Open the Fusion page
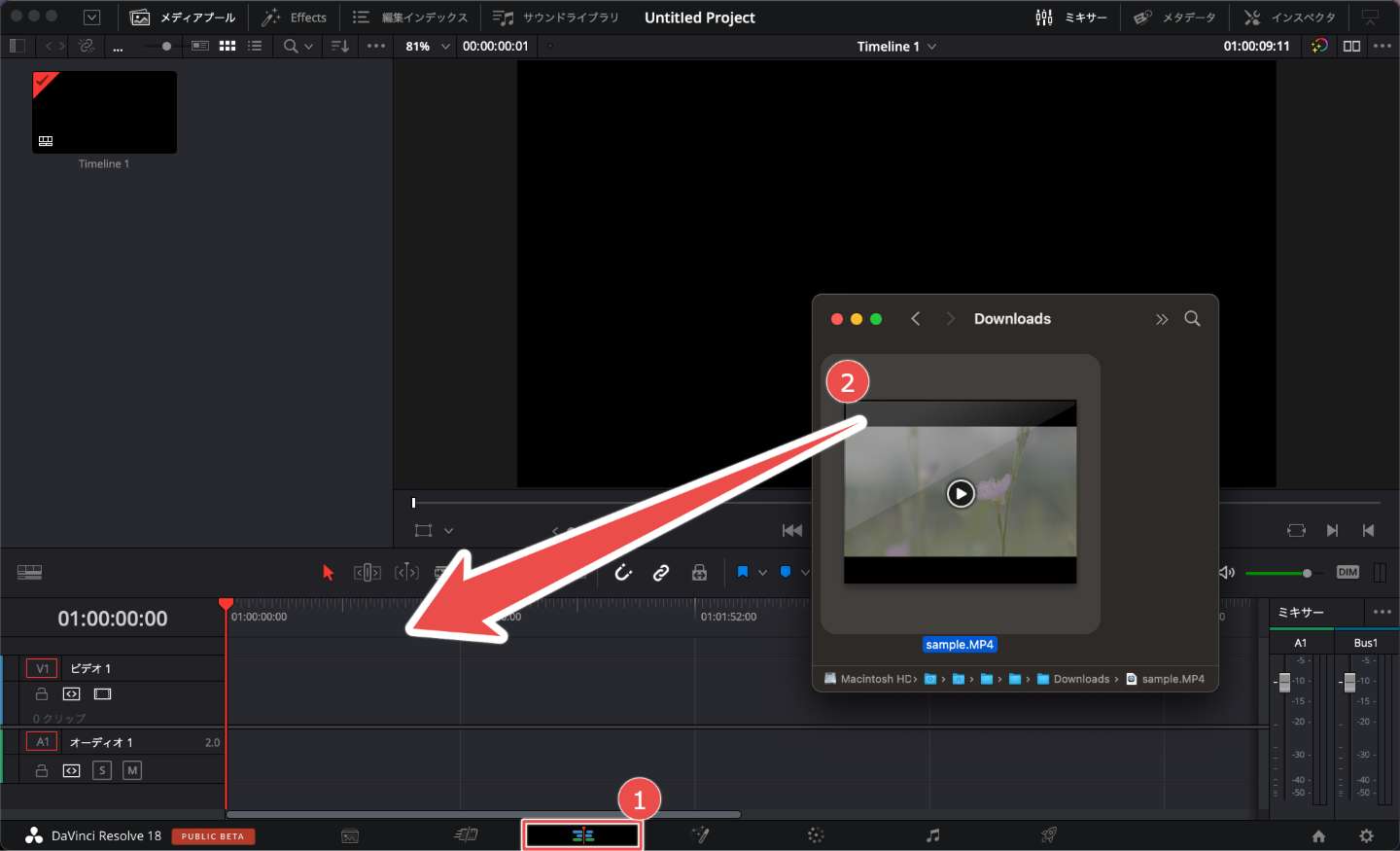The image size is (1400, 851). click(x=699, y=835)
